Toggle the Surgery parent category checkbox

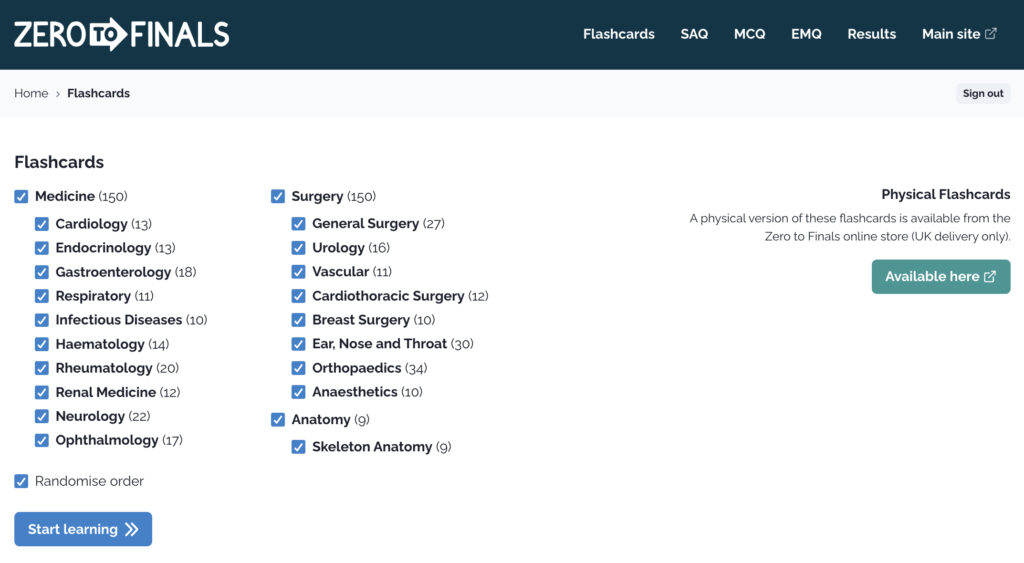coord(278,196)
